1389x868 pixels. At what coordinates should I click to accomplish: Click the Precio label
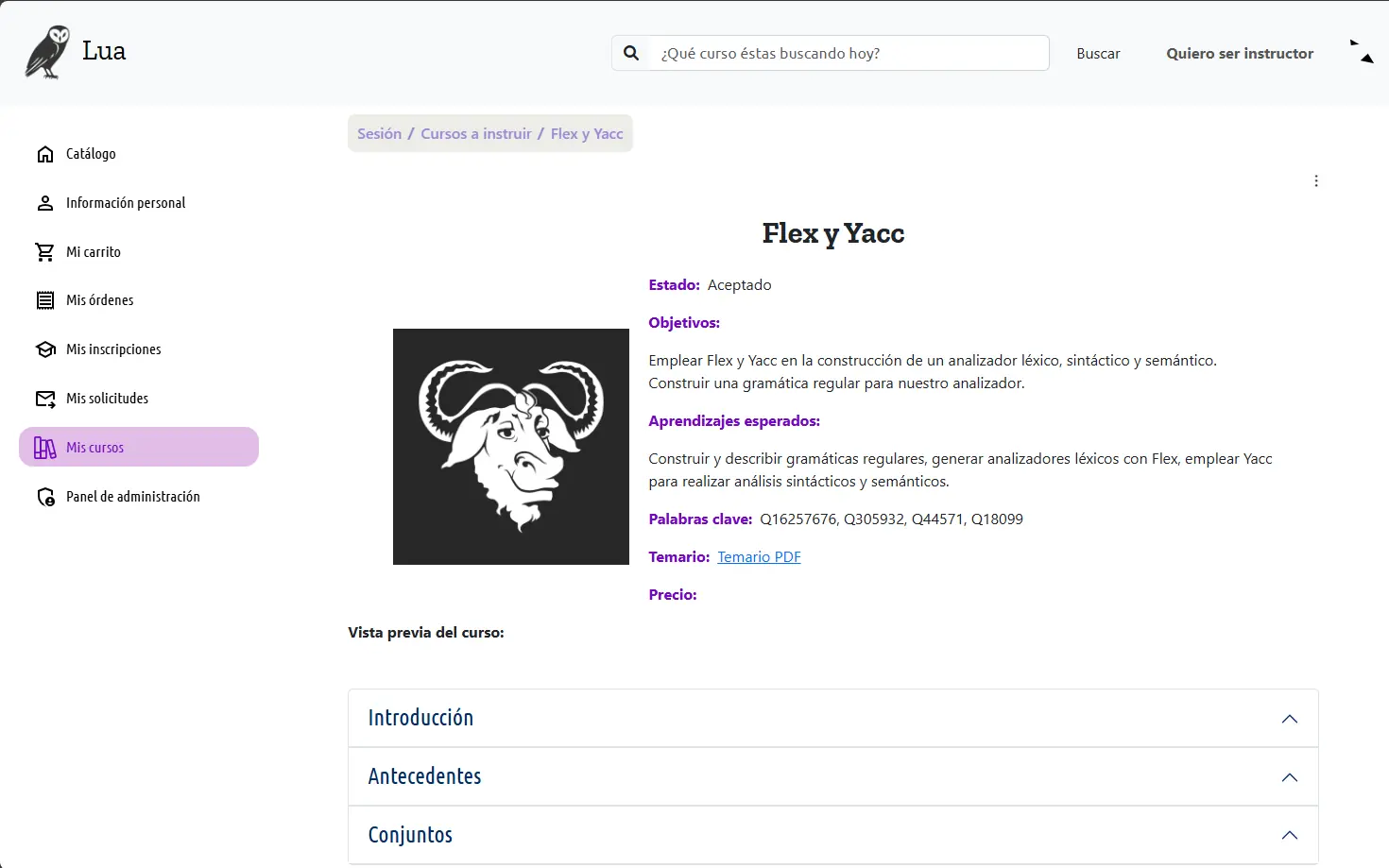(673, 595)
